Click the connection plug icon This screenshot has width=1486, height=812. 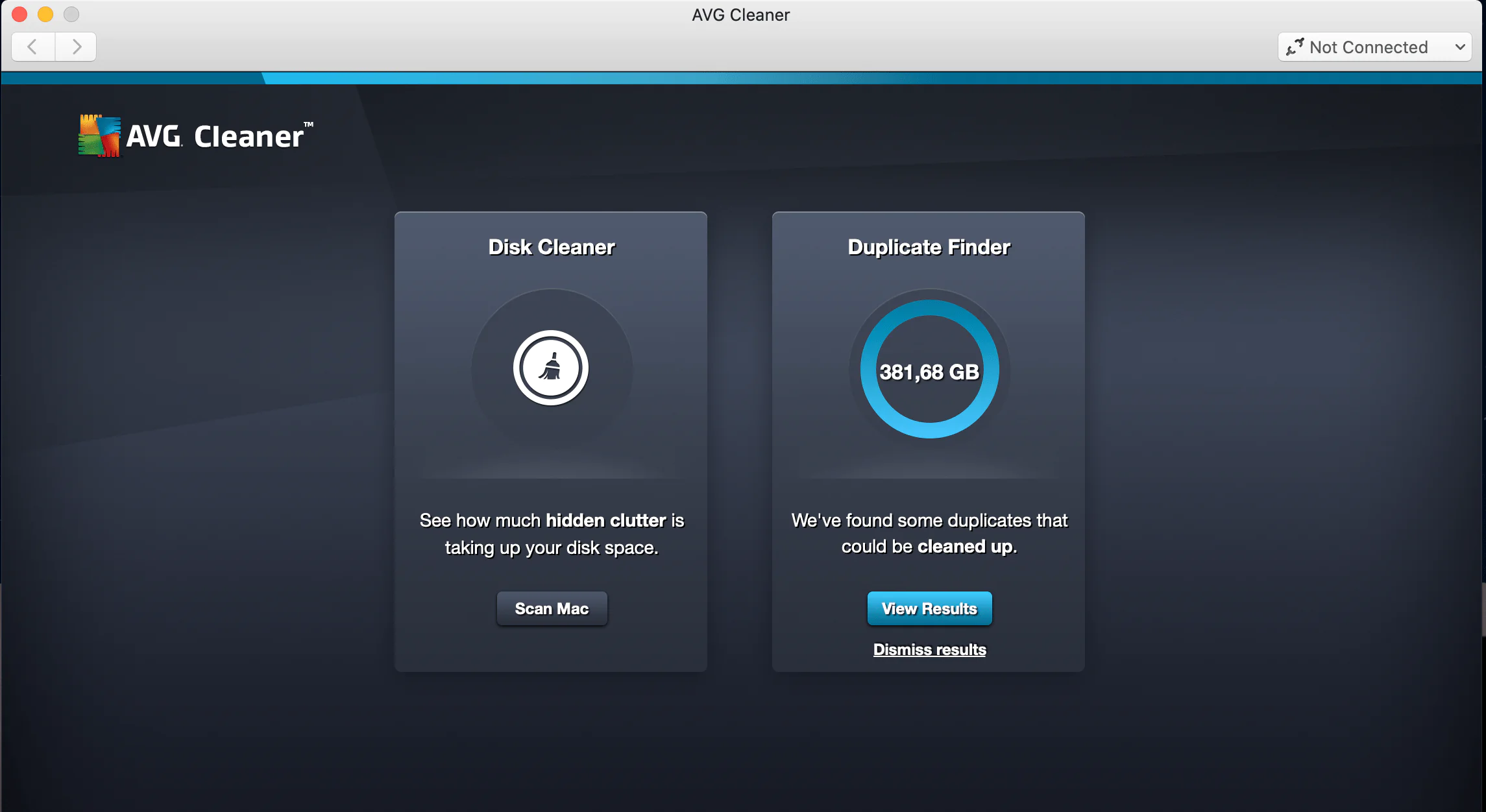(x=1295, y=47)
